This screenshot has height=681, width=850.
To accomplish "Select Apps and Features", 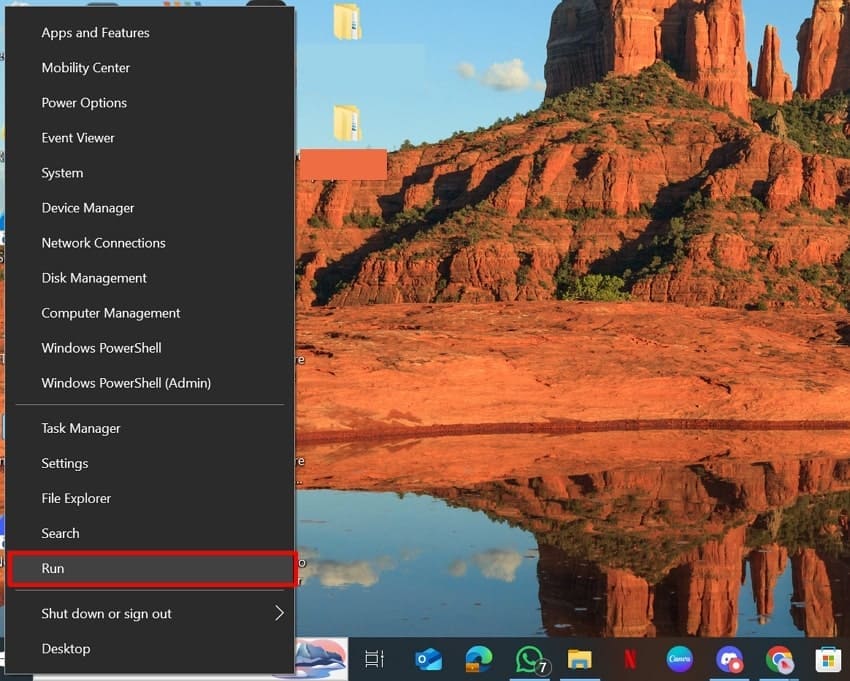I will pos(95,33).
